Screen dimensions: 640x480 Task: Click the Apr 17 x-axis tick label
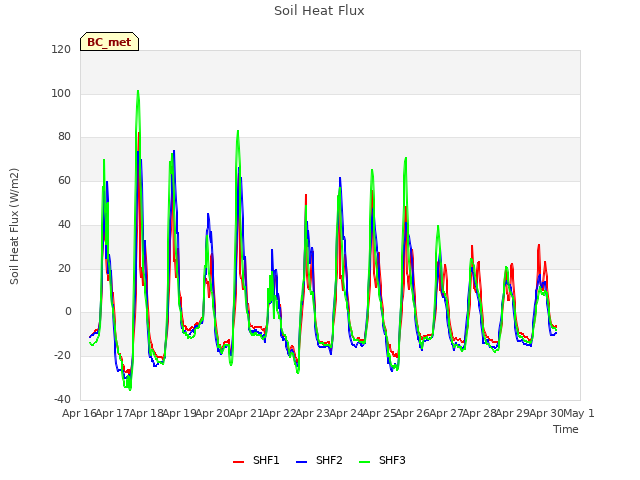point(113,413)
